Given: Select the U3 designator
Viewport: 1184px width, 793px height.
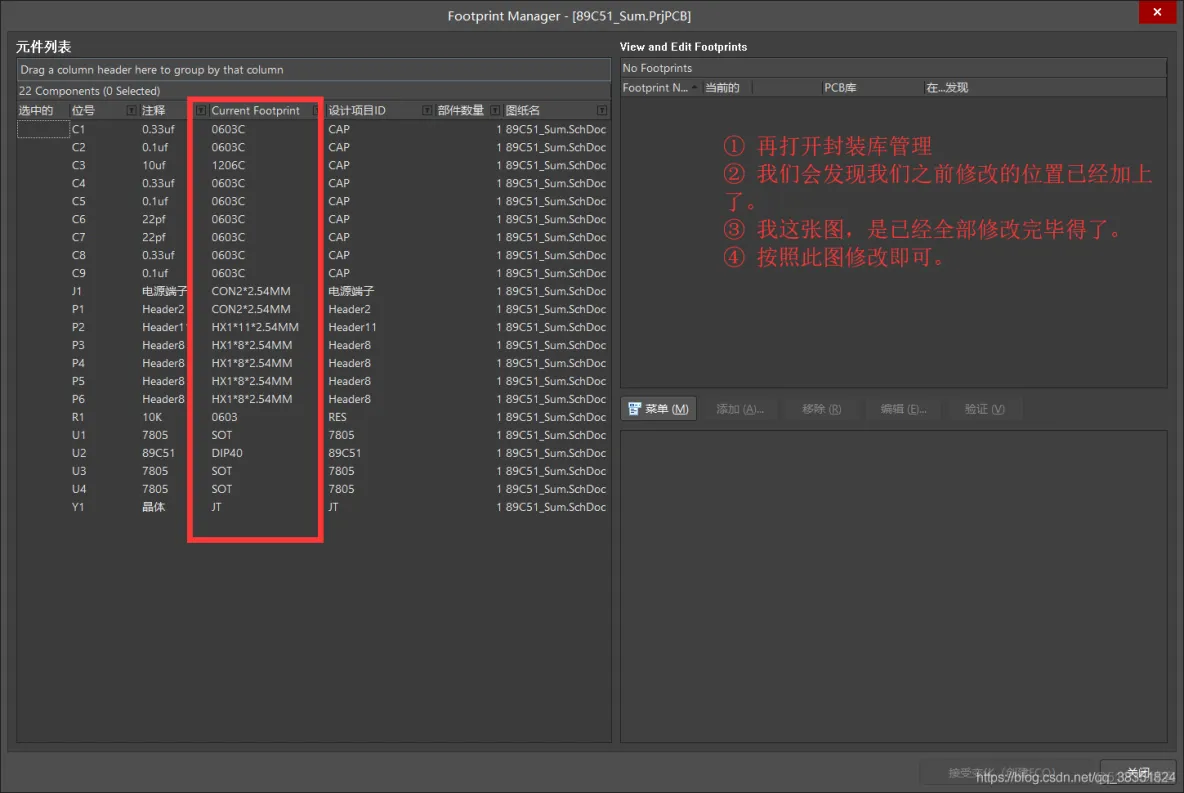Looking at the screenshot, I should click(x=79, y=471).
